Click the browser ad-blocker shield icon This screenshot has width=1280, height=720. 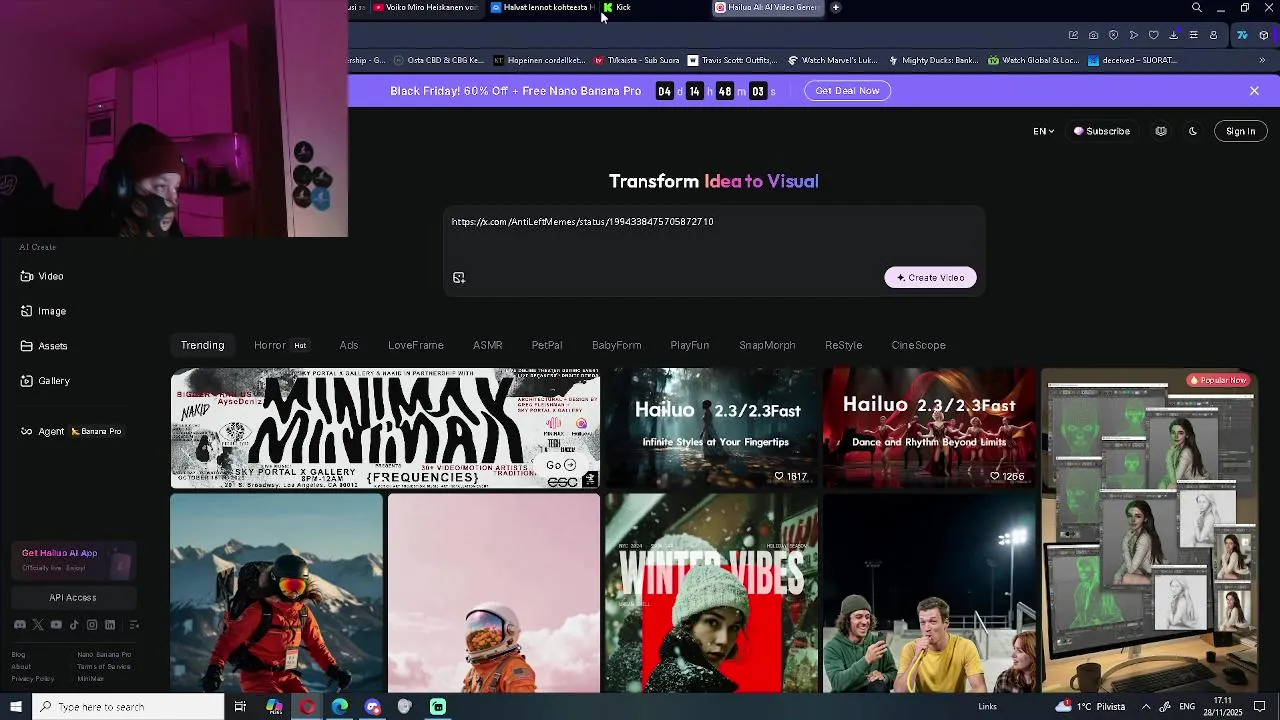pyautogui.click(x=1113, y=35)
